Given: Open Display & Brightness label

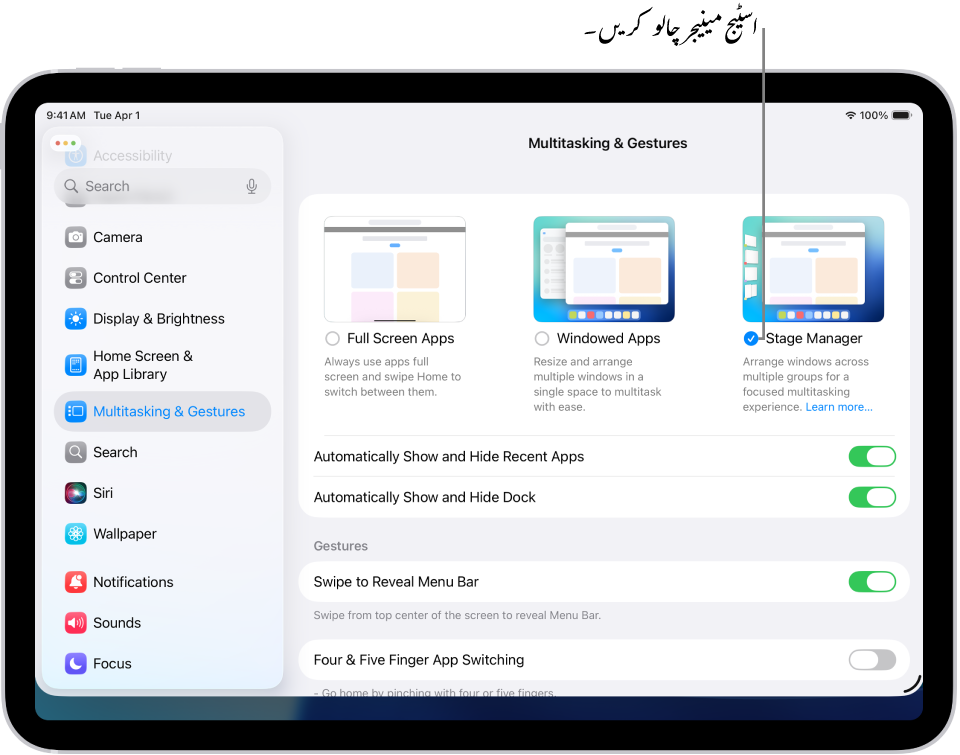Looking at the screenshot, I should click(x=159, y=318).
